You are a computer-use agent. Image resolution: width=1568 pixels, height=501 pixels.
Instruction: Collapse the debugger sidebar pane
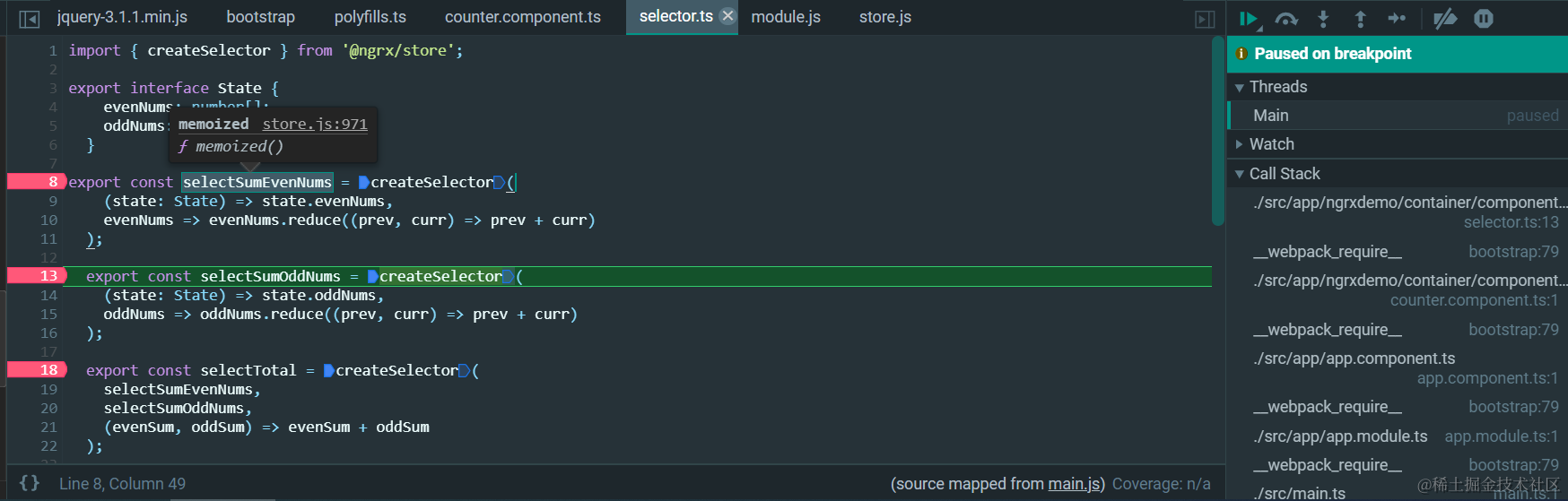[x=1205, y=18]
